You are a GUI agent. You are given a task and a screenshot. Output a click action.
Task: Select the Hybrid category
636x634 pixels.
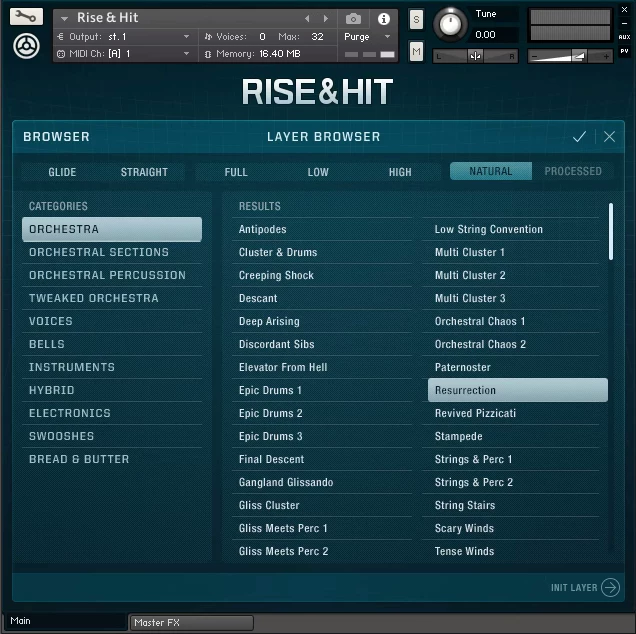112,390
